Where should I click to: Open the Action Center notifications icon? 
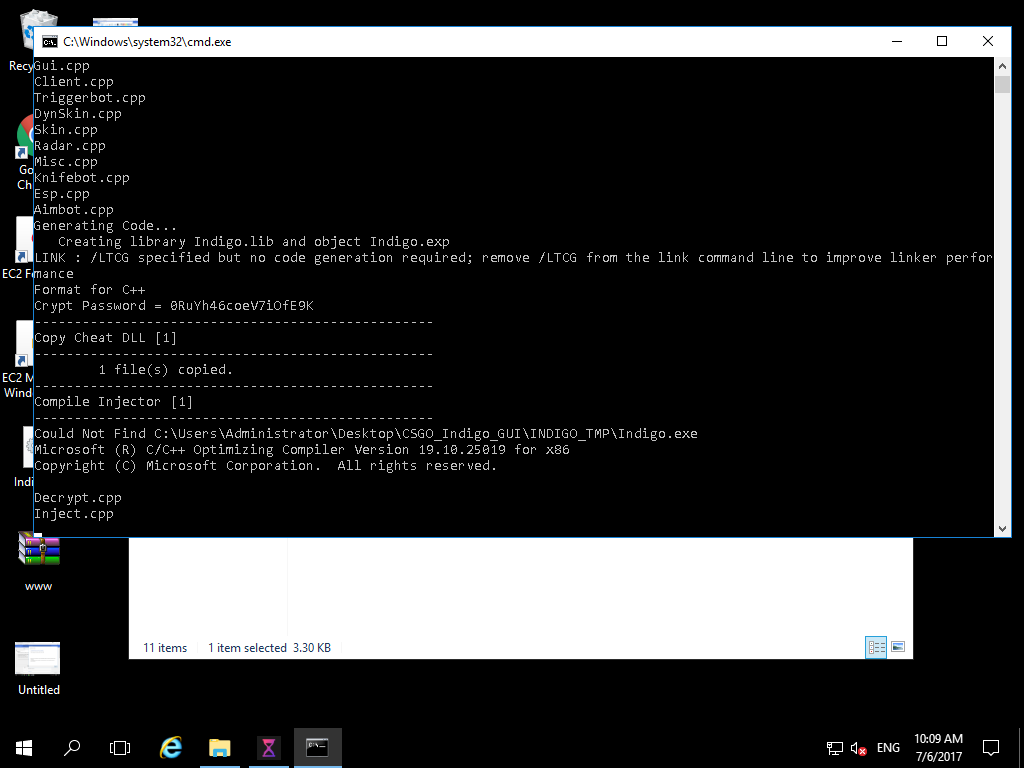[x=991, y=748]
